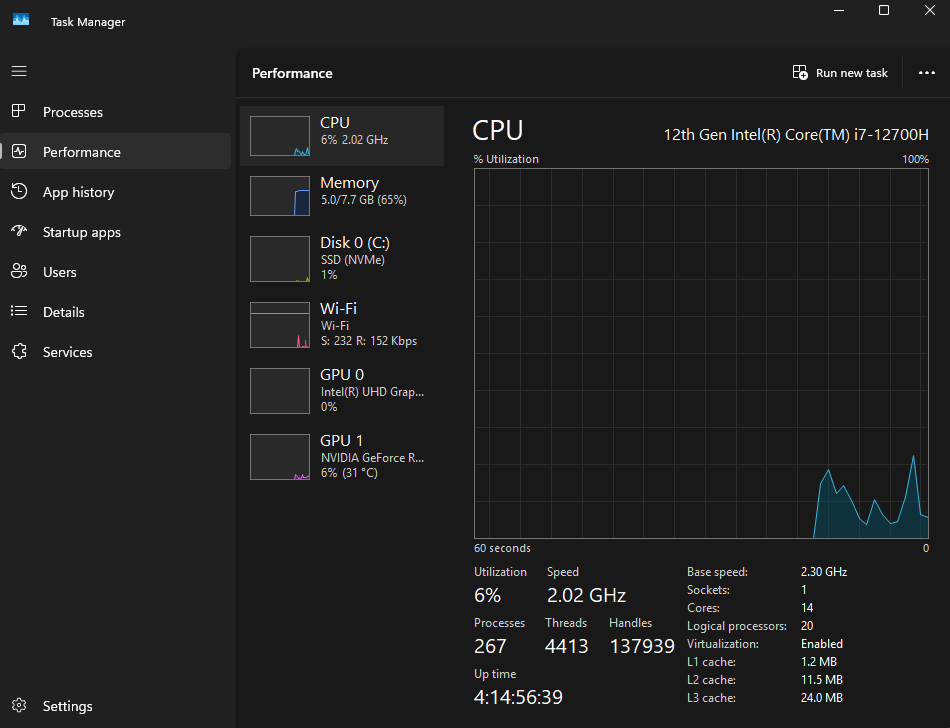Viewport: 950px width, 728px height.
Task: Open Settings in the sidebar
Action: [116, 706]
